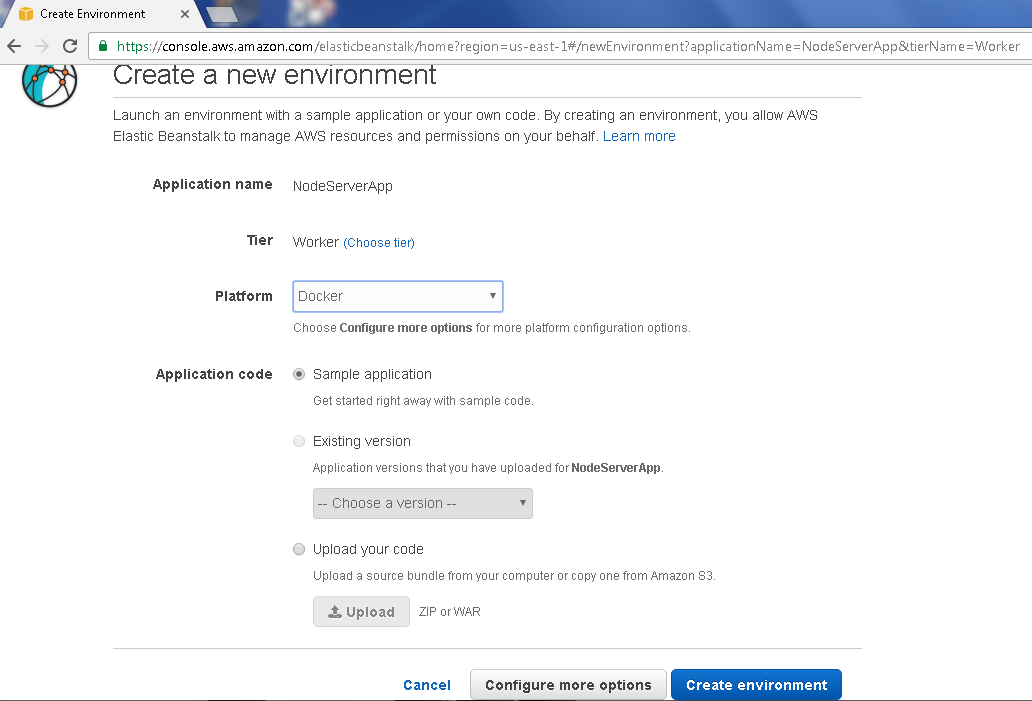Open the Platform dropdown showing Docker
The width and height of the screenshot is (1032, 701).
click(x=398, y=296)
